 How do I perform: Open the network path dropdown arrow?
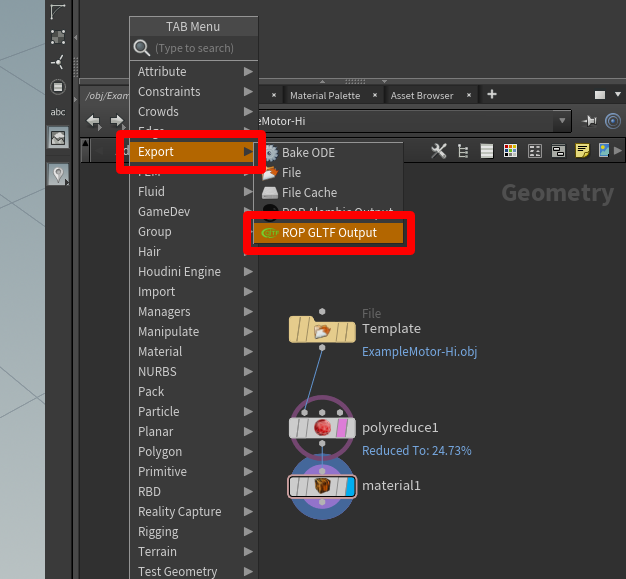(564, 121)
